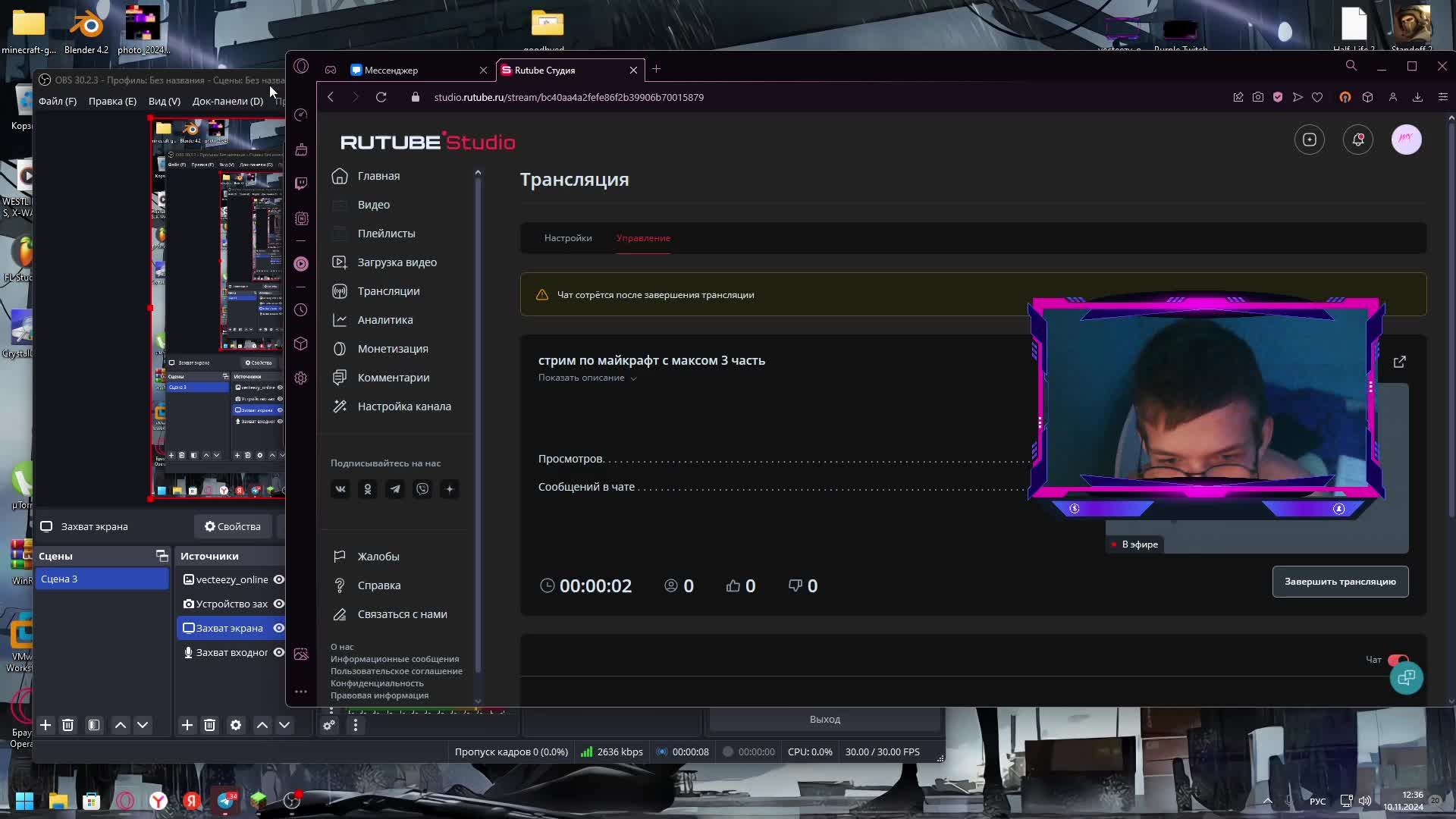
Task: Click OBS Свойства button
Action: (x=232, y=526)
